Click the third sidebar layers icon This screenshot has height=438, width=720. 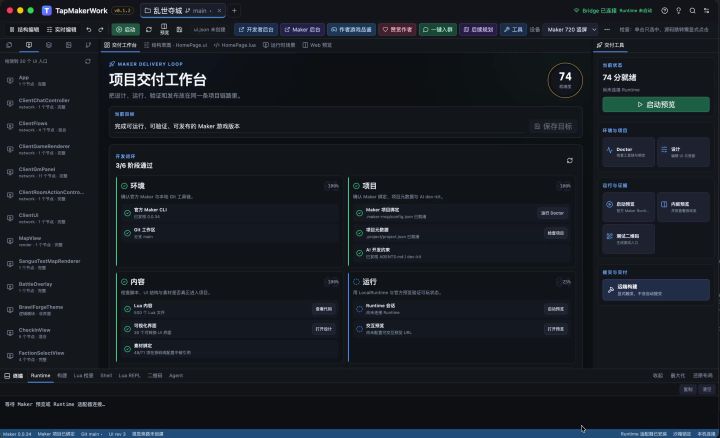(x=49, y=45)
